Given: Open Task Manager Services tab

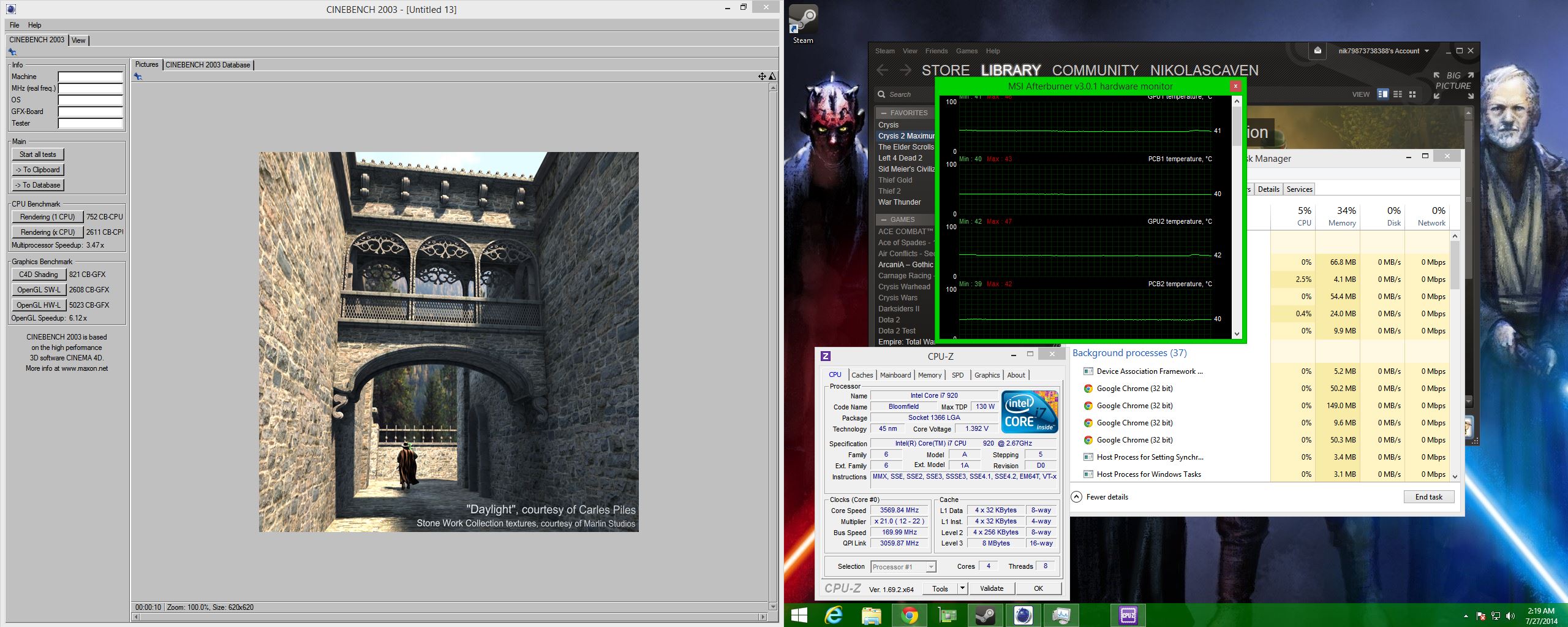Looking at the screenshot, I should [x=1299, y=189].
